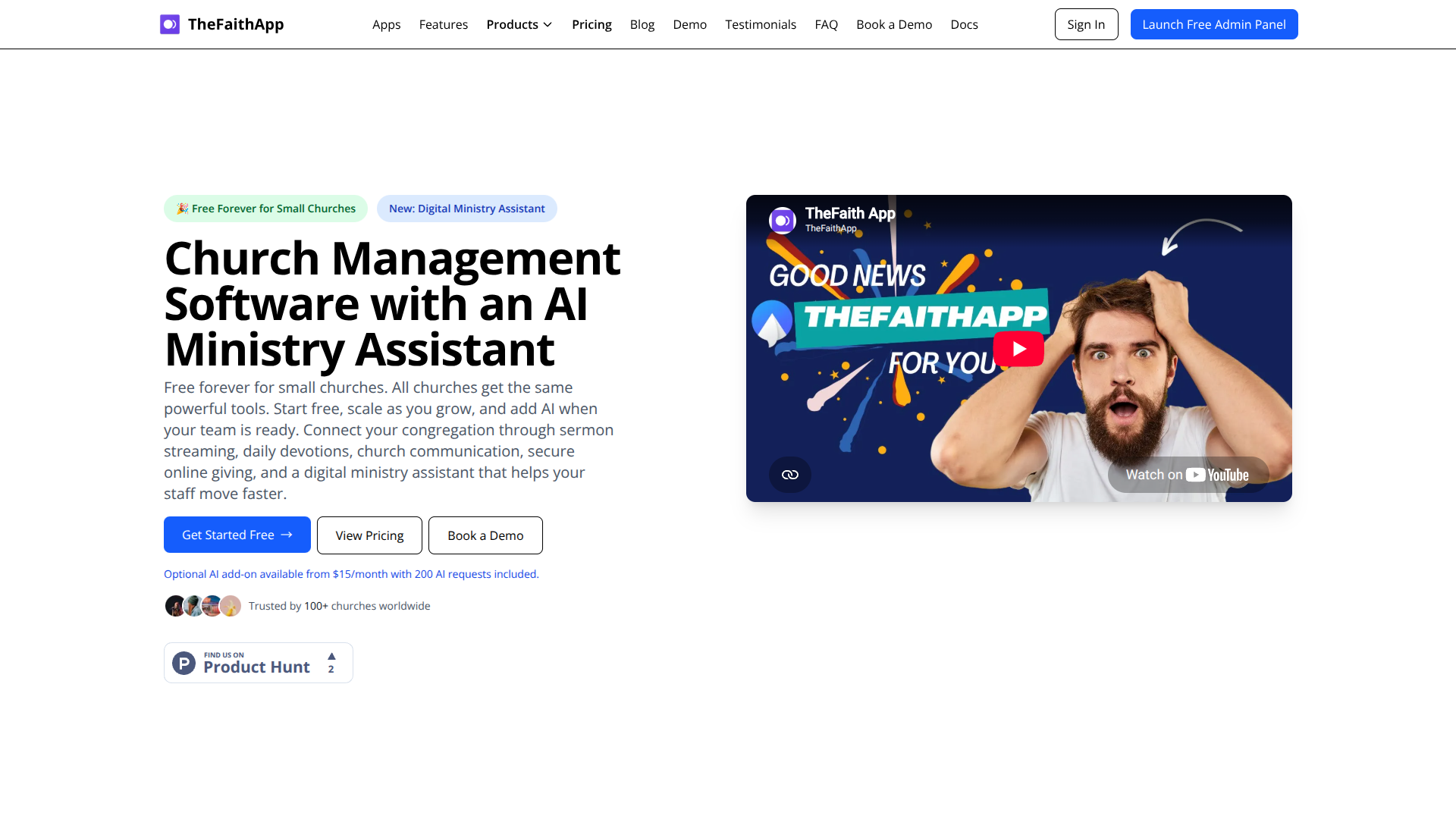The height and width of the screenshot is (819, 1456).
Task: Click the Sign In button
Action: pyautogui.click(x=1087, y=24)
